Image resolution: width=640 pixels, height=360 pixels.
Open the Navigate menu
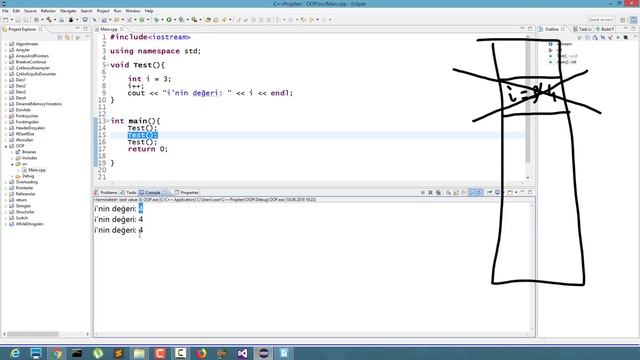[x=68, y=11]
